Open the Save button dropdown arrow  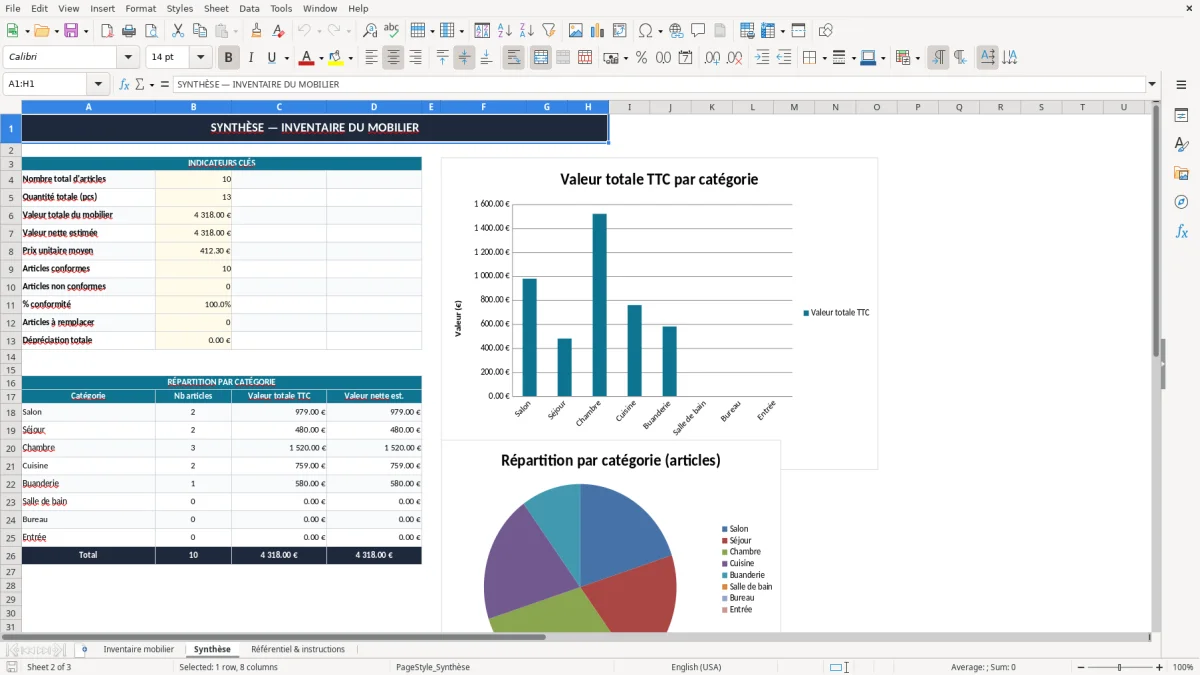[85, 31]
